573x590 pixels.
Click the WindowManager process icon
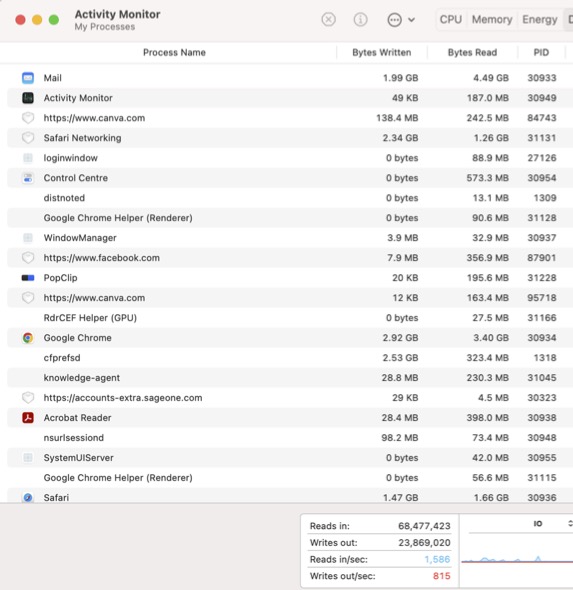[x=28, y=238]
